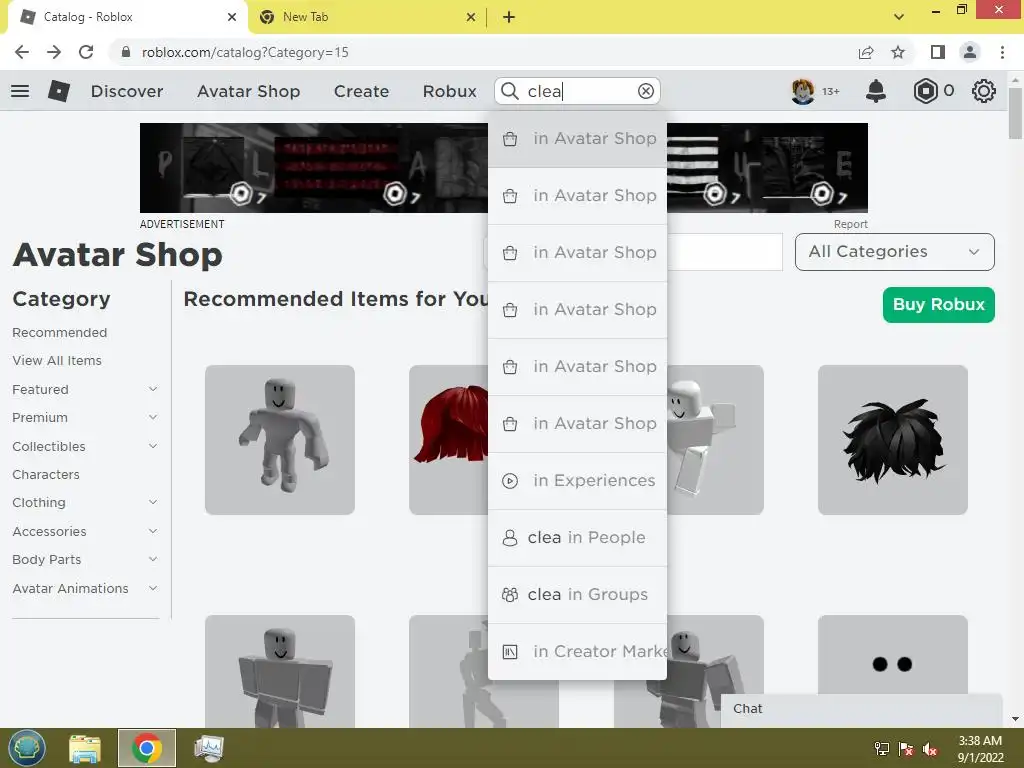The width and height of the screenshot is (1024, 768).
Task: Go forward with browser forward arrow
Action: (x=54, y=52)
